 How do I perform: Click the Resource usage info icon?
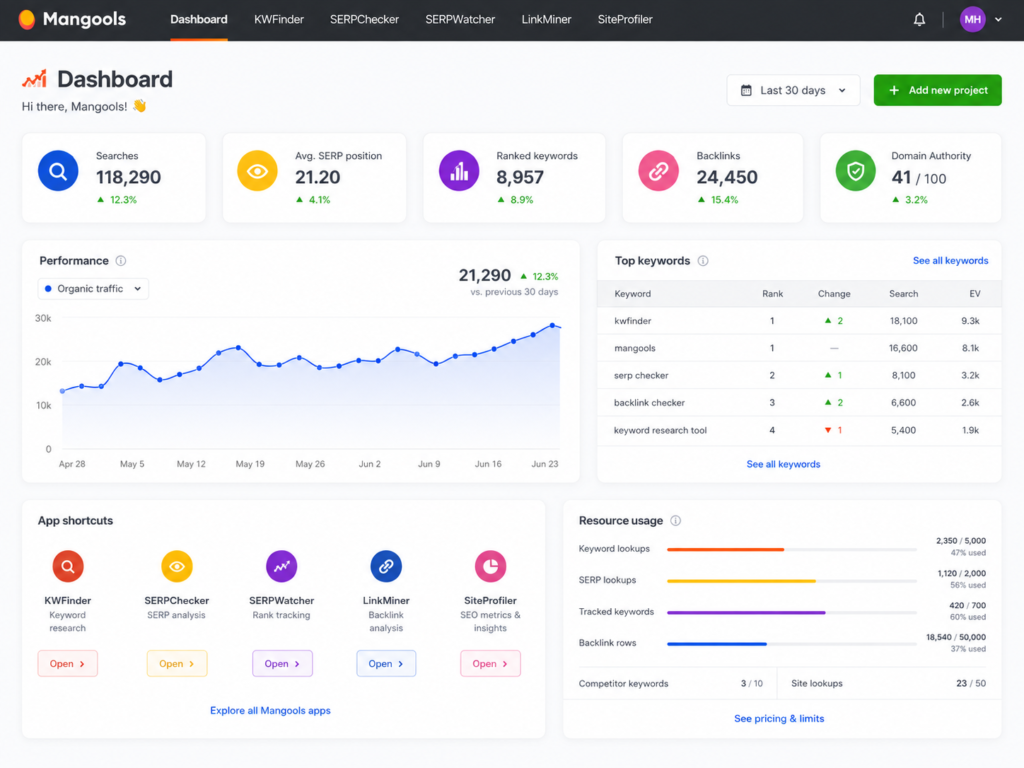pyautogui.click(x=676, y=520)
